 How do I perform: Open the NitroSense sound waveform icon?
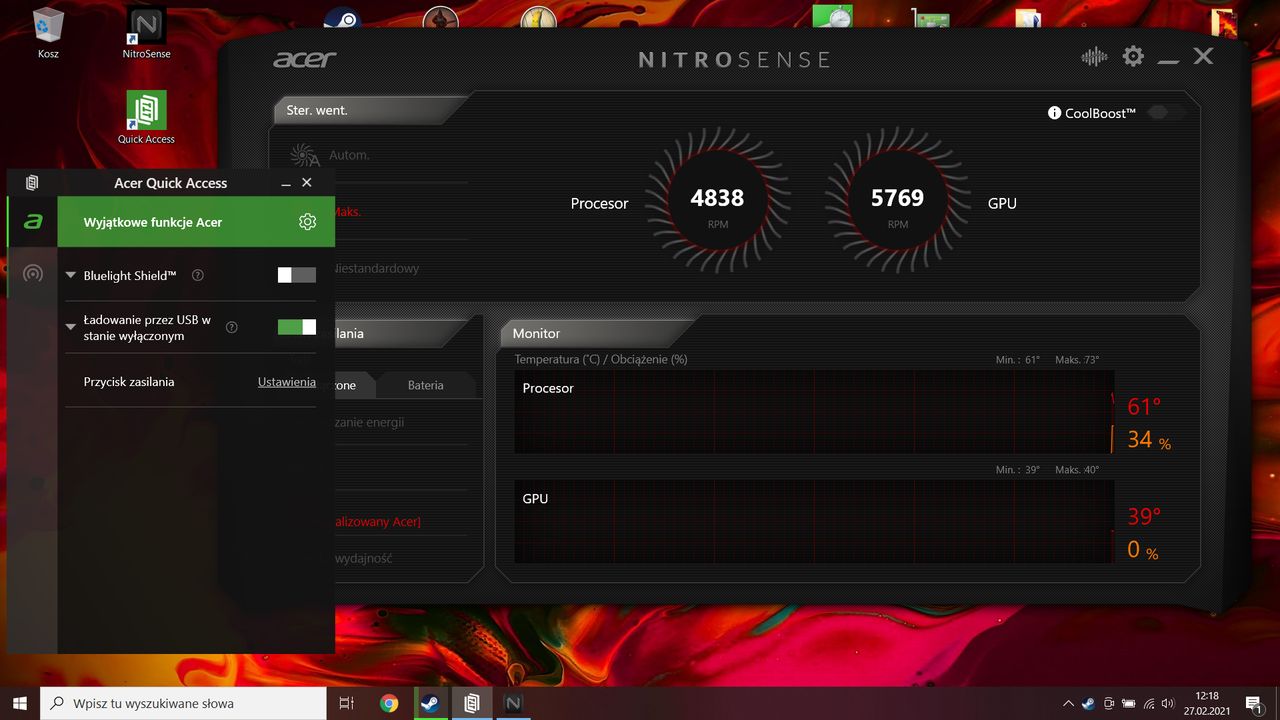tap(1094, 57)
